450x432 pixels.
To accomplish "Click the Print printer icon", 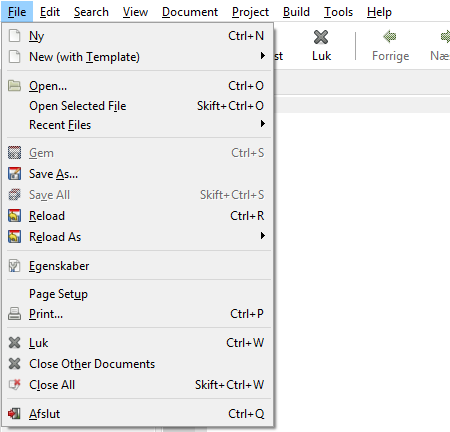I will (14, 314).
